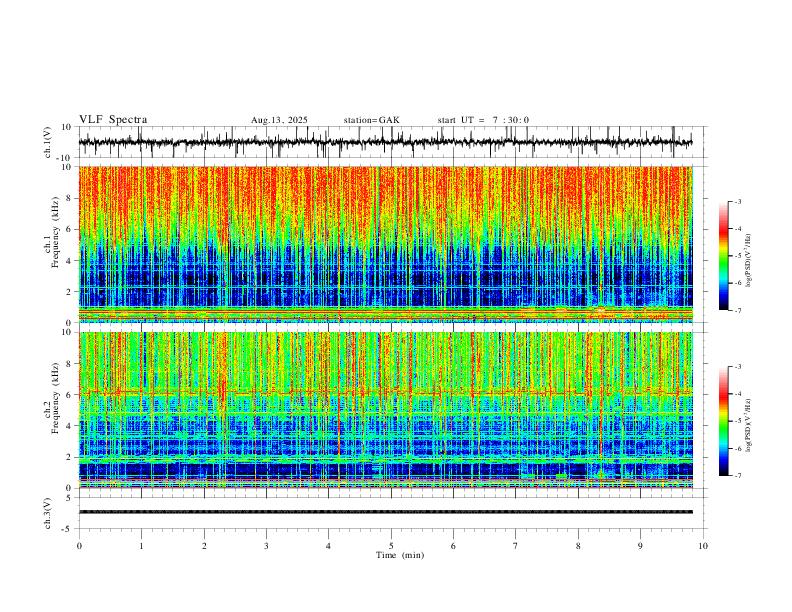
Task: Click the ch.3 flat waveform band
Action: pyautogui.click(x=385, y=512)
